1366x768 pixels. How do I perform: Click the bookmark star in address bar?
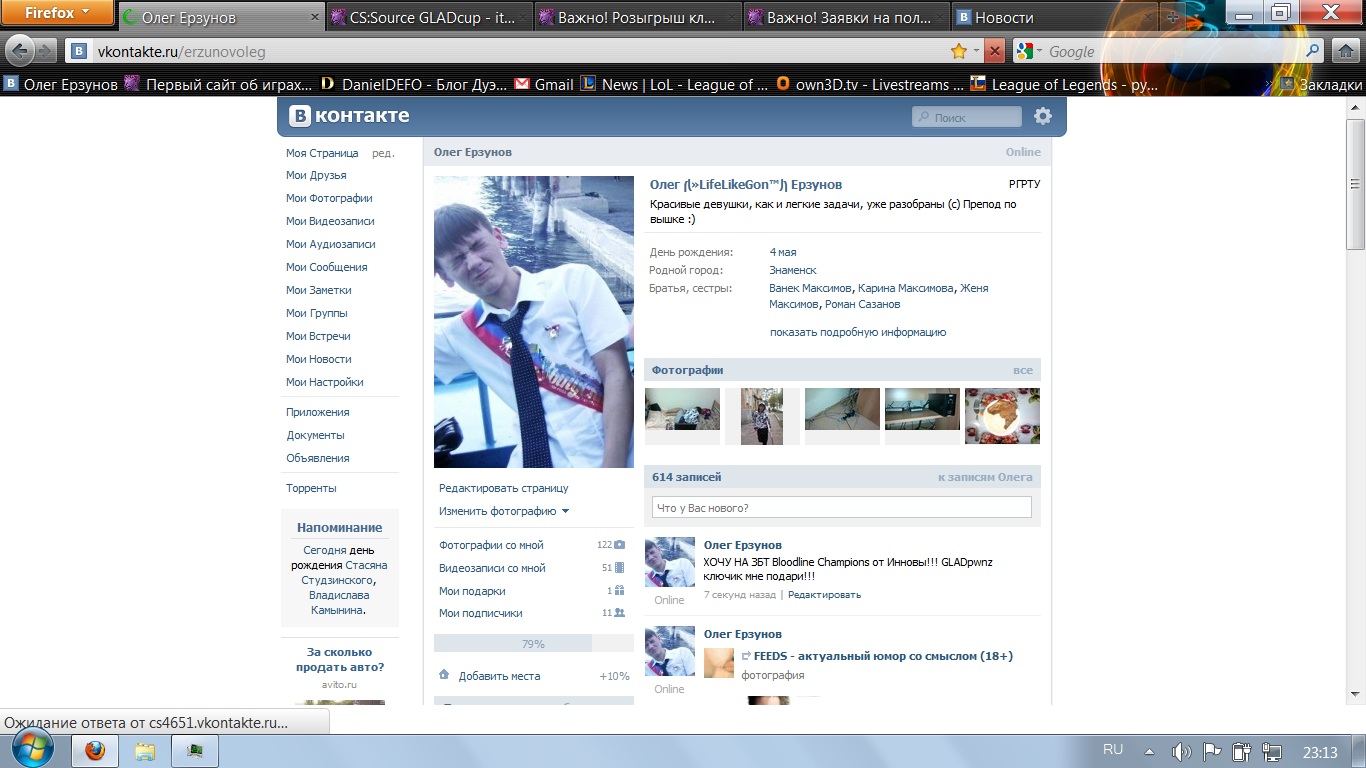pos(959,51)
